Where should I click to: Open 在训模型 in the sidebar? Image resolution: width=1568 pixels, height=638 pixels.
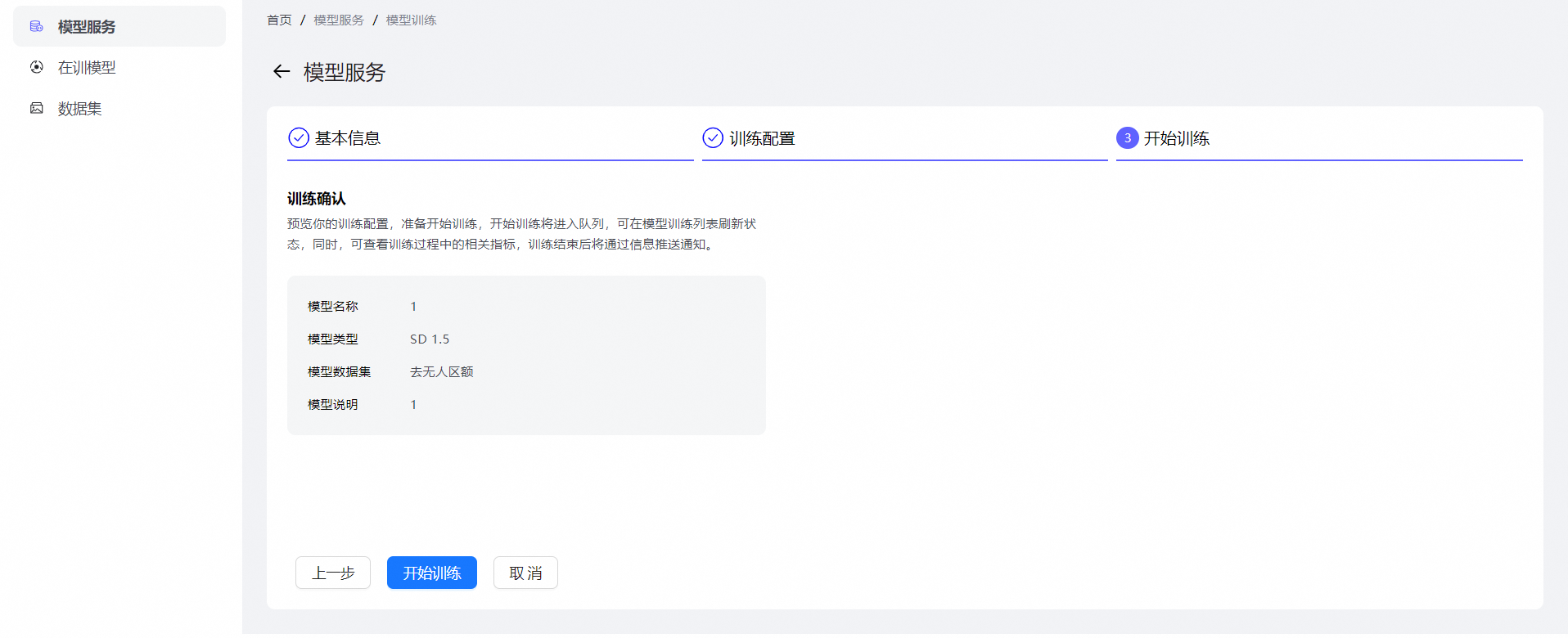[119, 67]
